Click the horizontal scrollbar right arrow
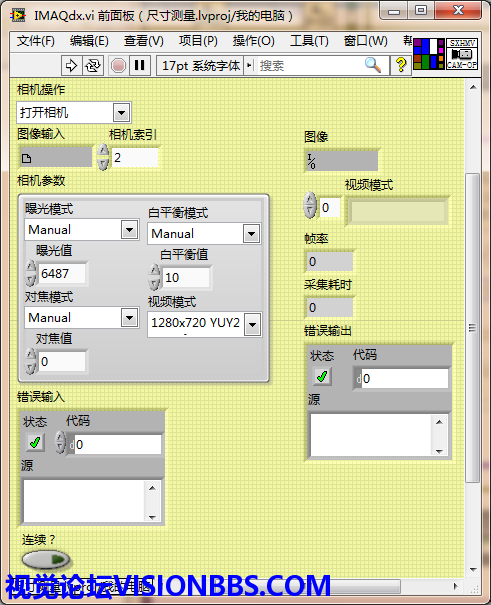This screenshot has height=605, width=491. [x=456, y=586]
